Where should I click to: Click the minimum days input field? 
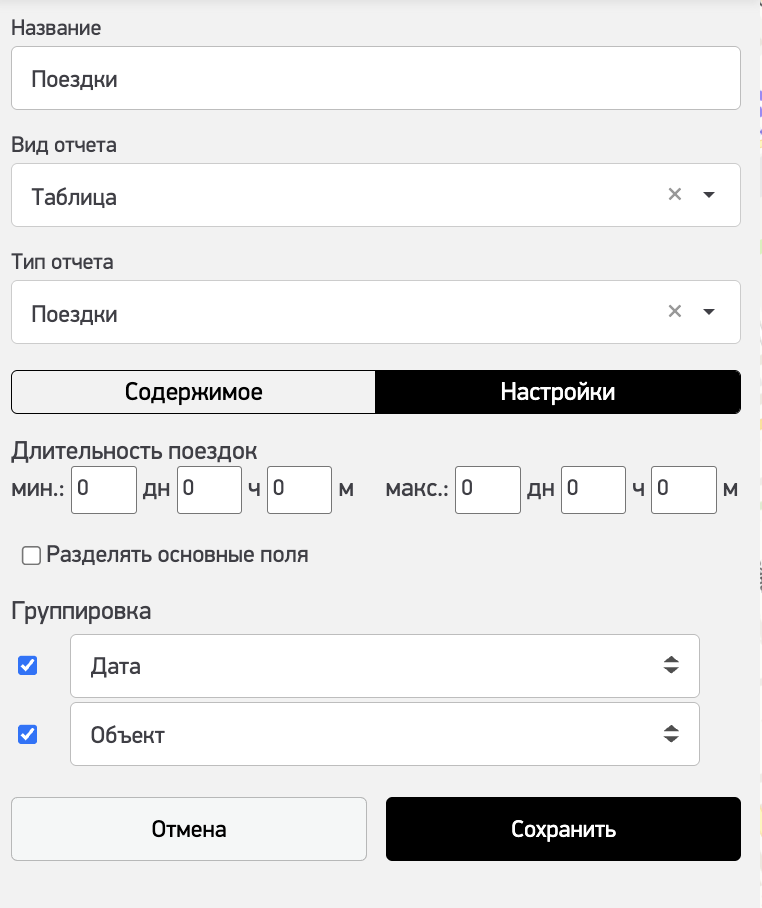coord(104,490)
